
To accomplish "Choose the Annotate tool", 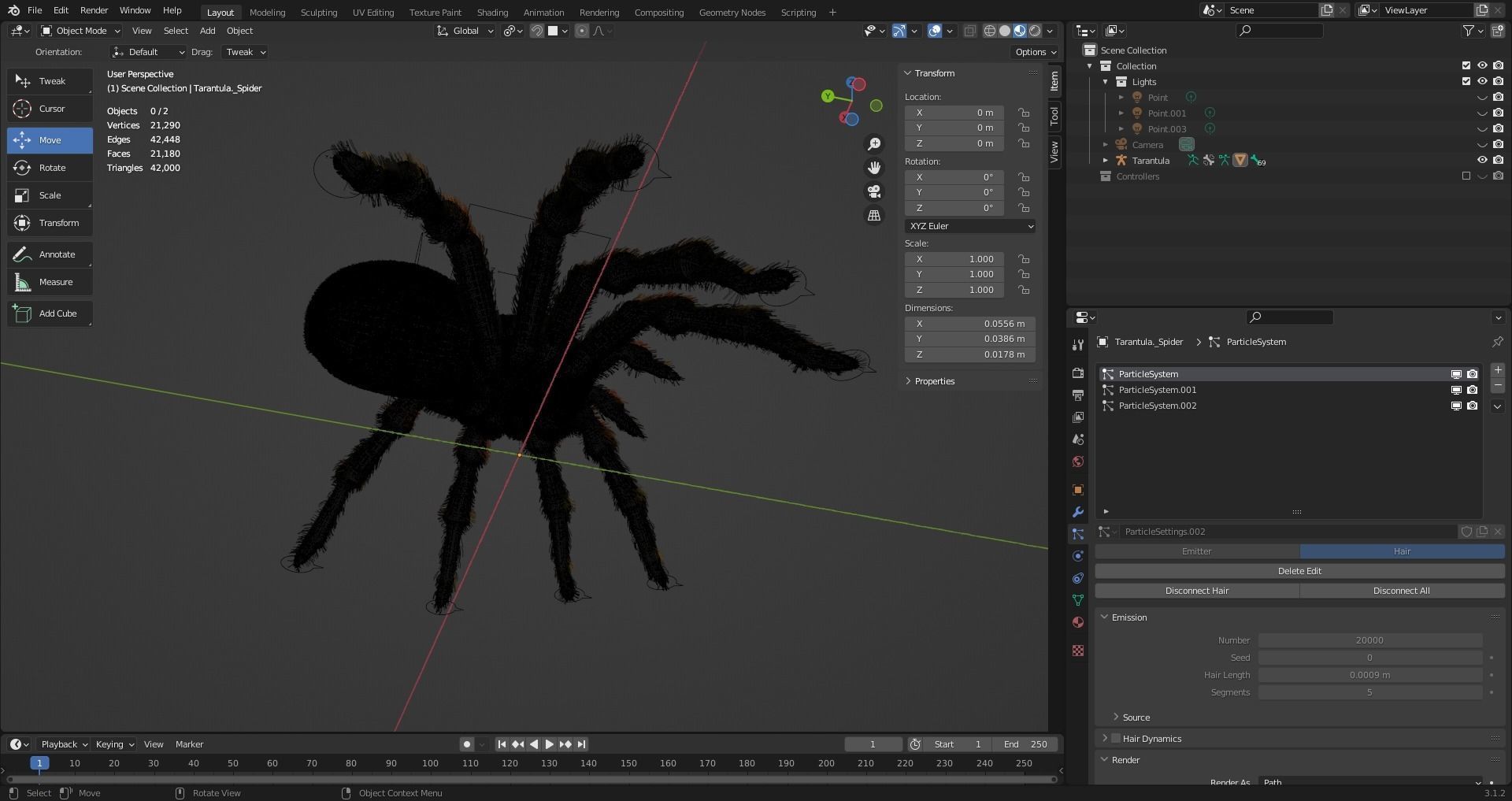I will point(50,254).
